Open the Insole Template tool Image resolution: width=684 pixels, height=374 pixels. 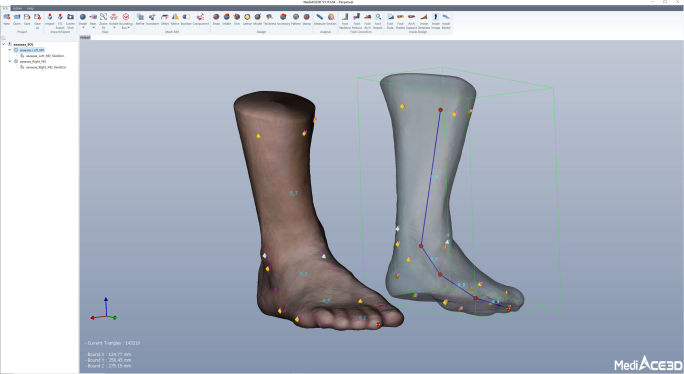click(x=424, y=21)
